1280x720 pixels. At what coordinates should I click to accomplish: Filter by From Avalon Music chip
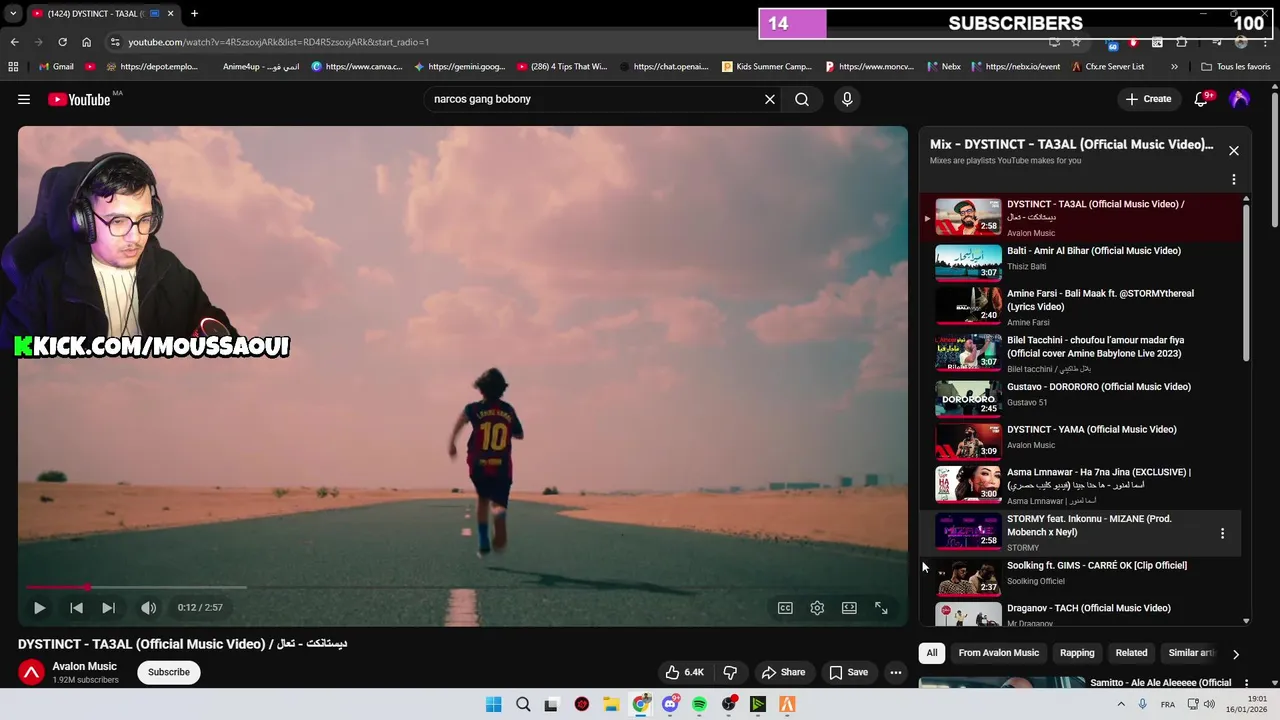pyautogui.click(x=999, y=653)
